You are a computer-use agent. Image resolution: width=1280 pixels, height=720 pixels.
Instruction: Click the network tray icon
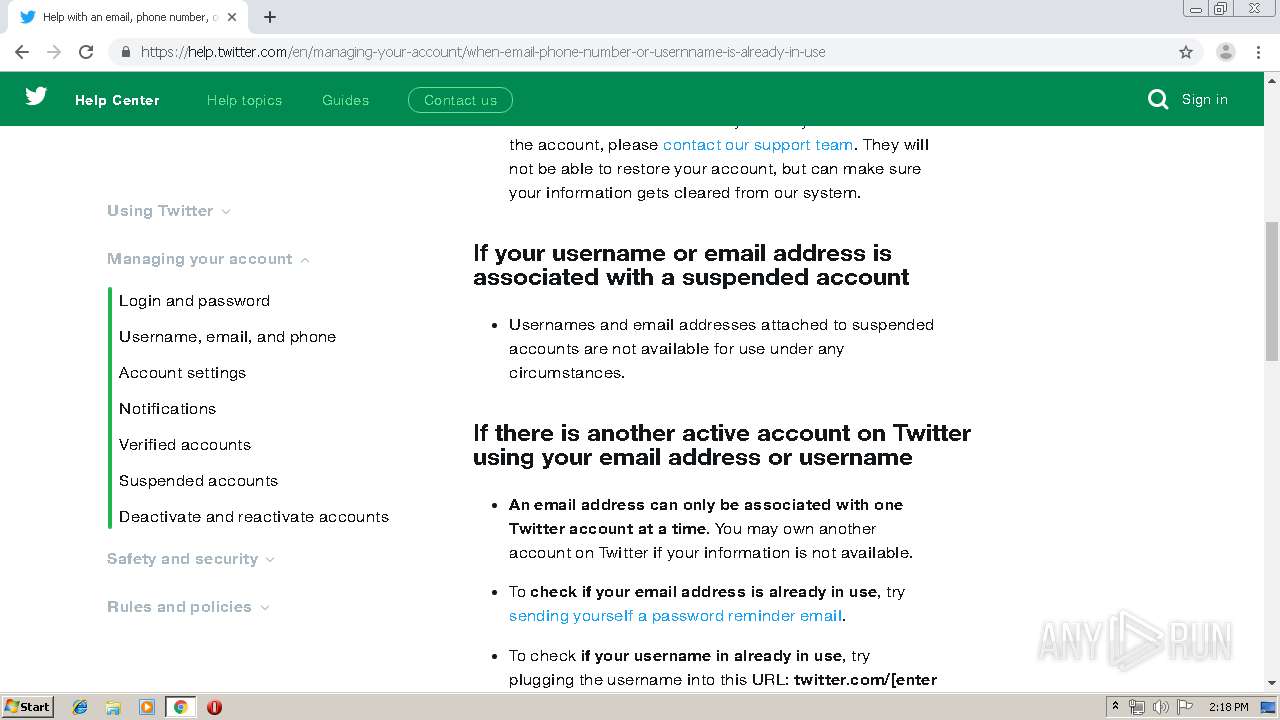pyautogui.click(x=1137, y=707)
